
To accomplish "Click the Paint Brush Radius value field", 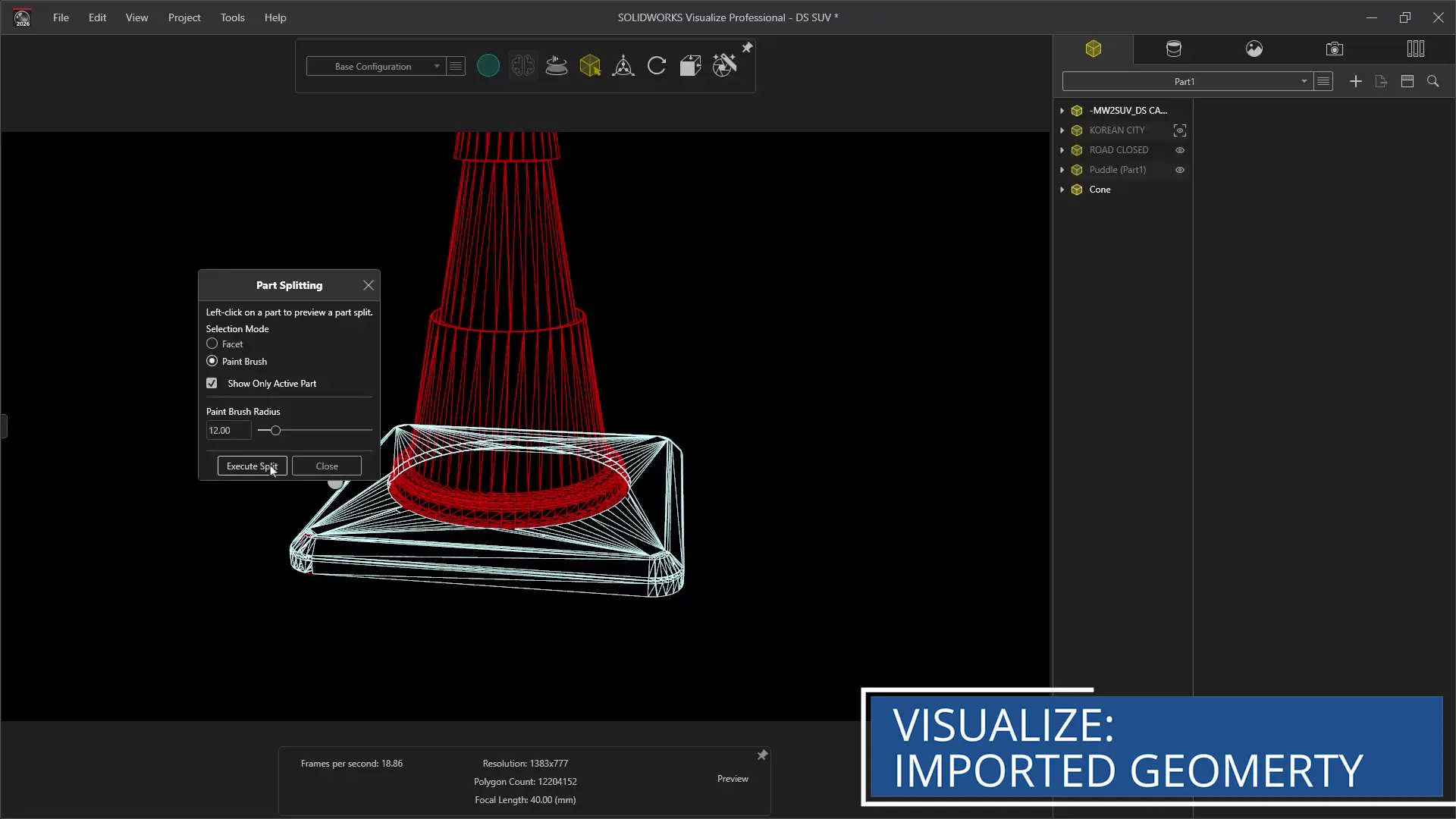I will pos(228,430).
